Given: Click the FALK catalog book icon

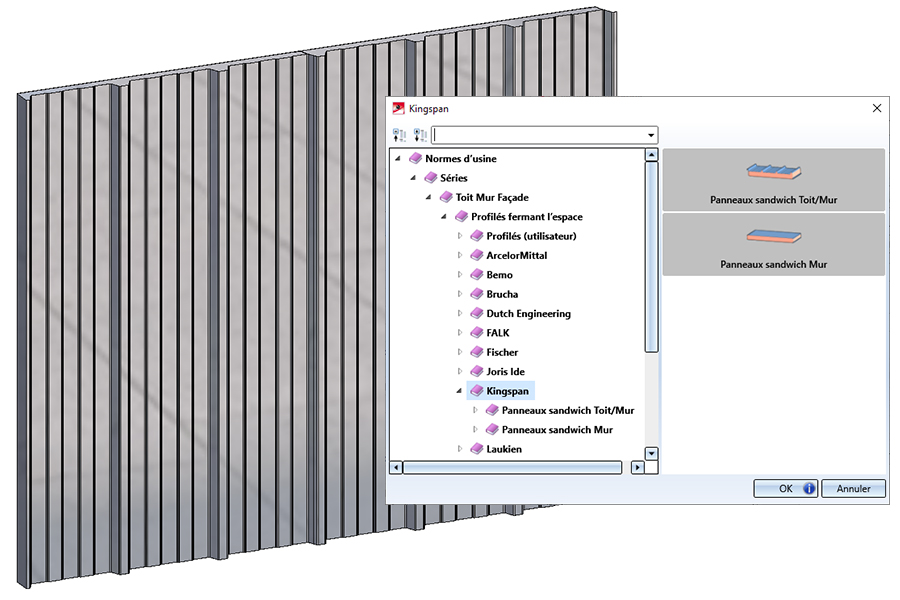Looking at the screenshot, I should tap(476, 333).
